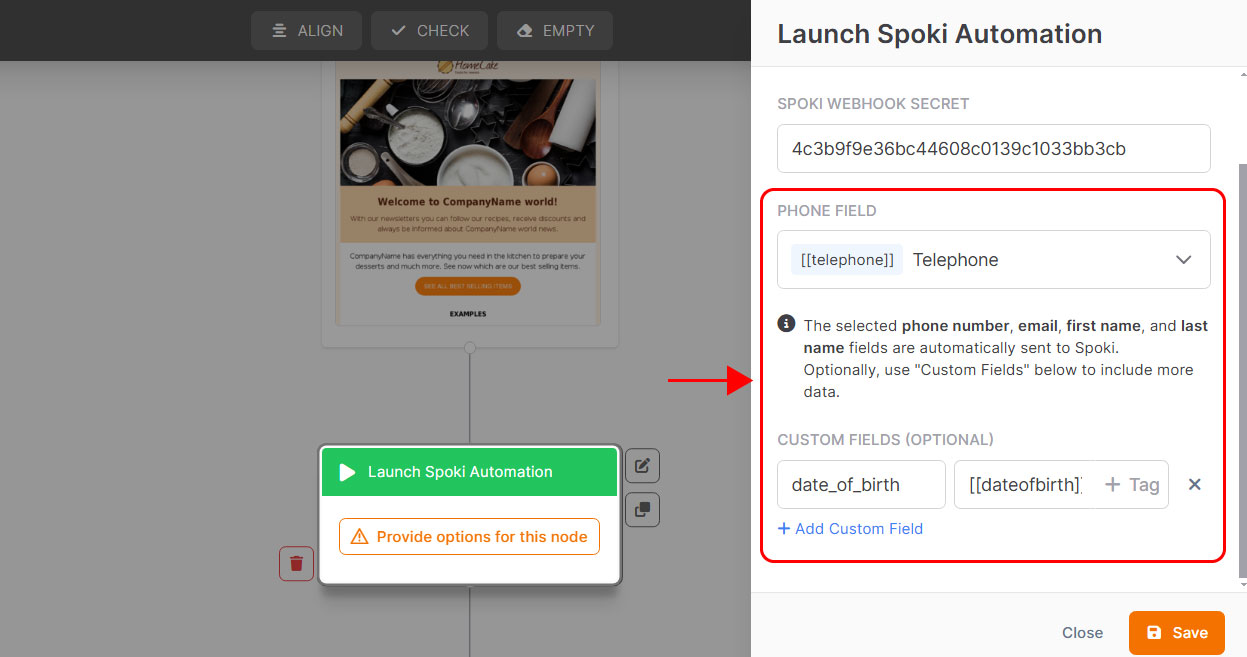The height and width of the screenshot is (657, 1247).
Task: Click the play icon on Launch Spoki Automation node
Action: point(347,472)
